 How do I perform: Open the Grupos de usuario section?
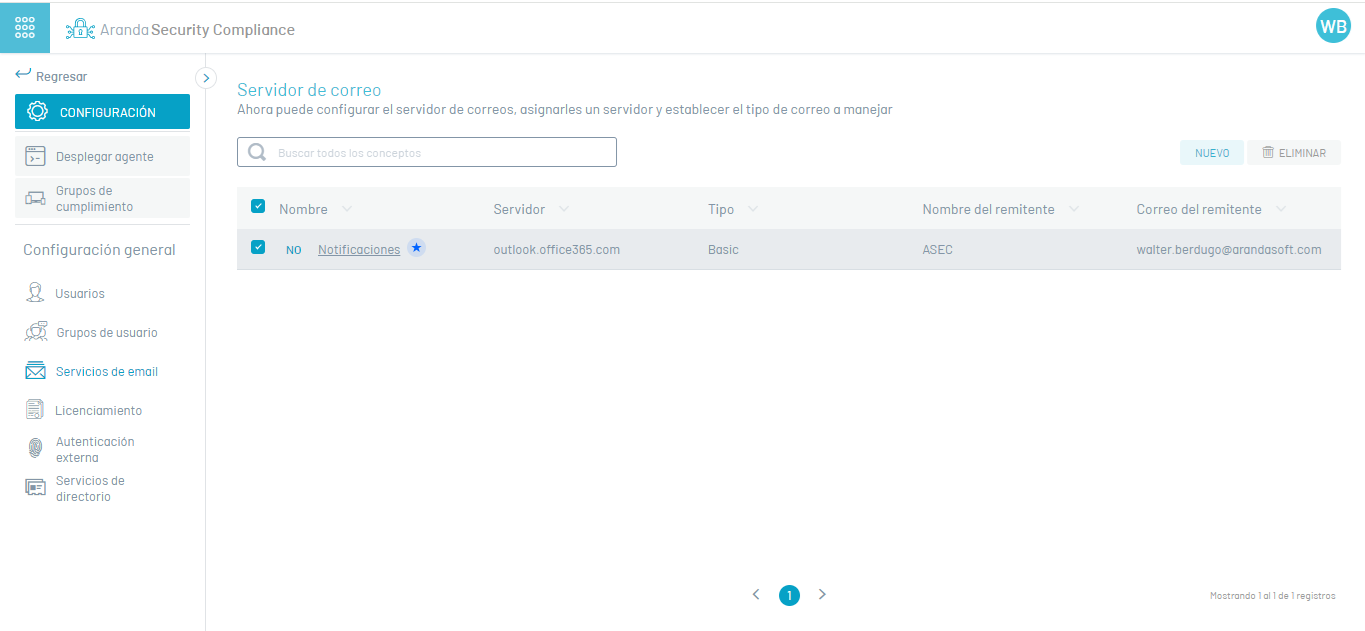tap(106, 332)
